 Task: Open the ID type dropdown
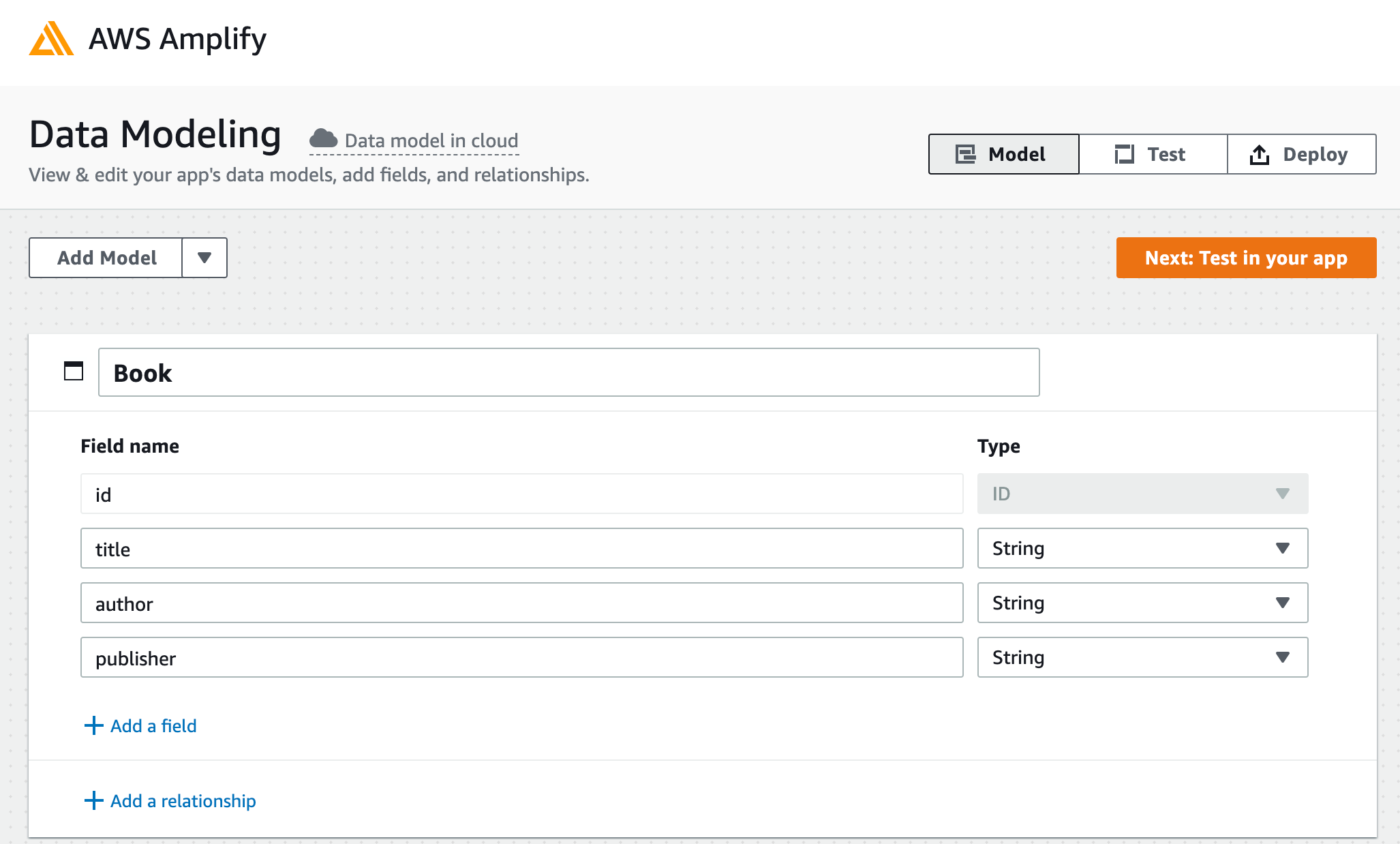pos(1142,494)
